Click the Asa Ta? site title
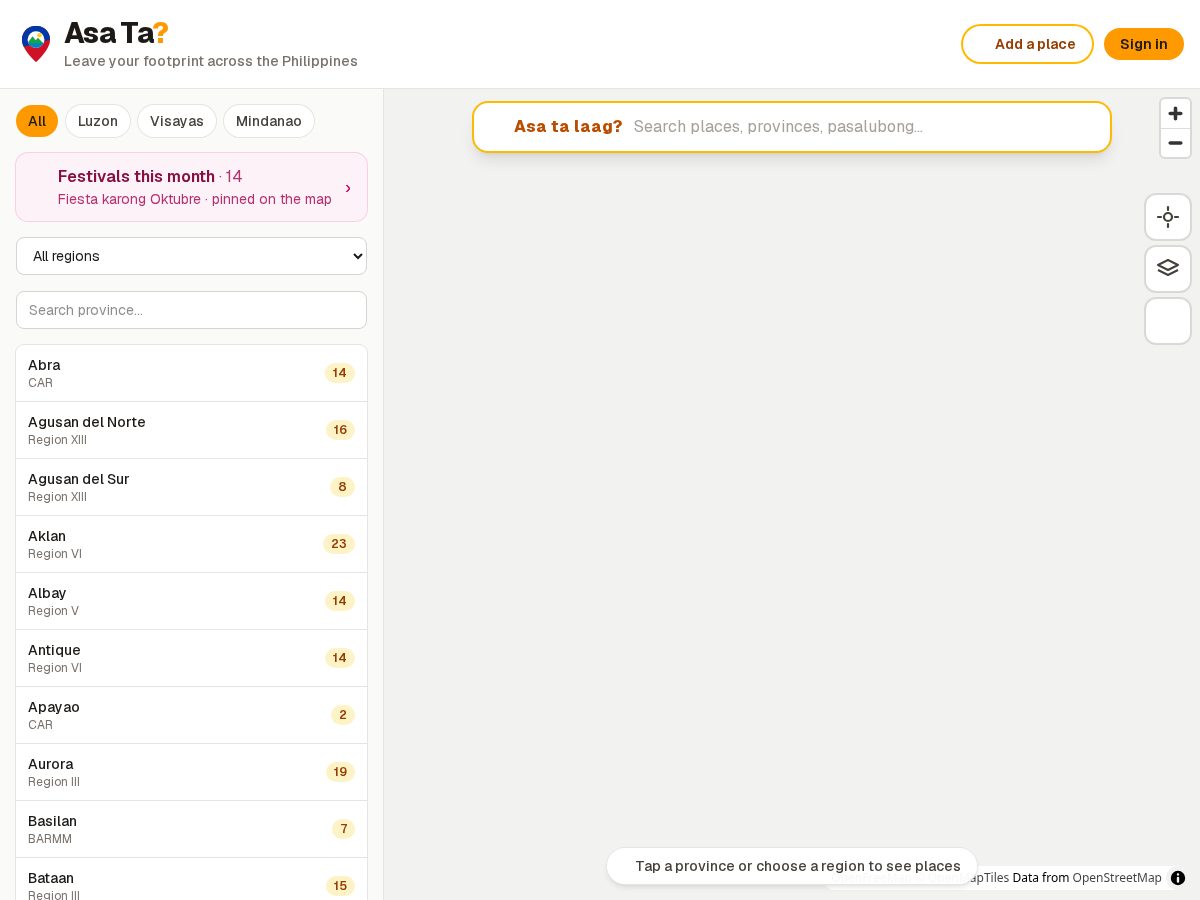The height and width of the screenshot is (900, 1200). click(116, 33)
